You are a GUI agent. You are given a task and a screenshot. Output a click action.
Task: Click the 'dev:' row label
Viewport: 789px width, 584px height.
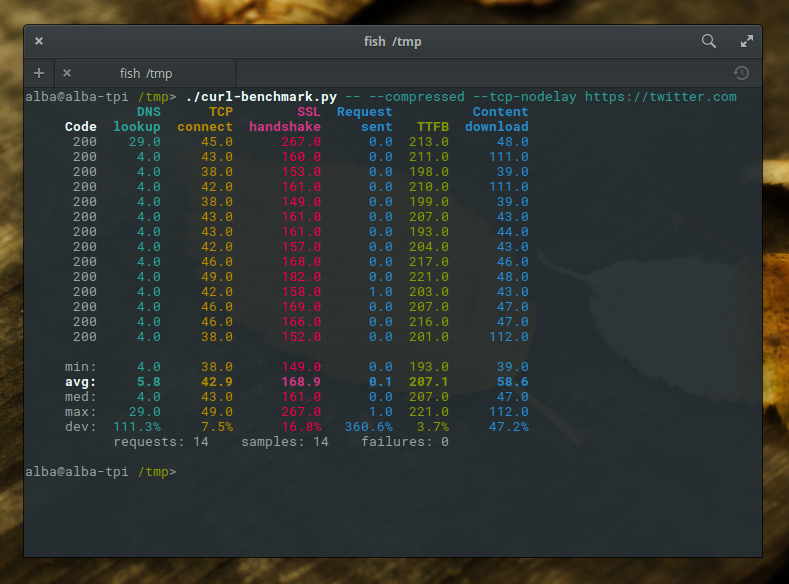pos(81,427)
